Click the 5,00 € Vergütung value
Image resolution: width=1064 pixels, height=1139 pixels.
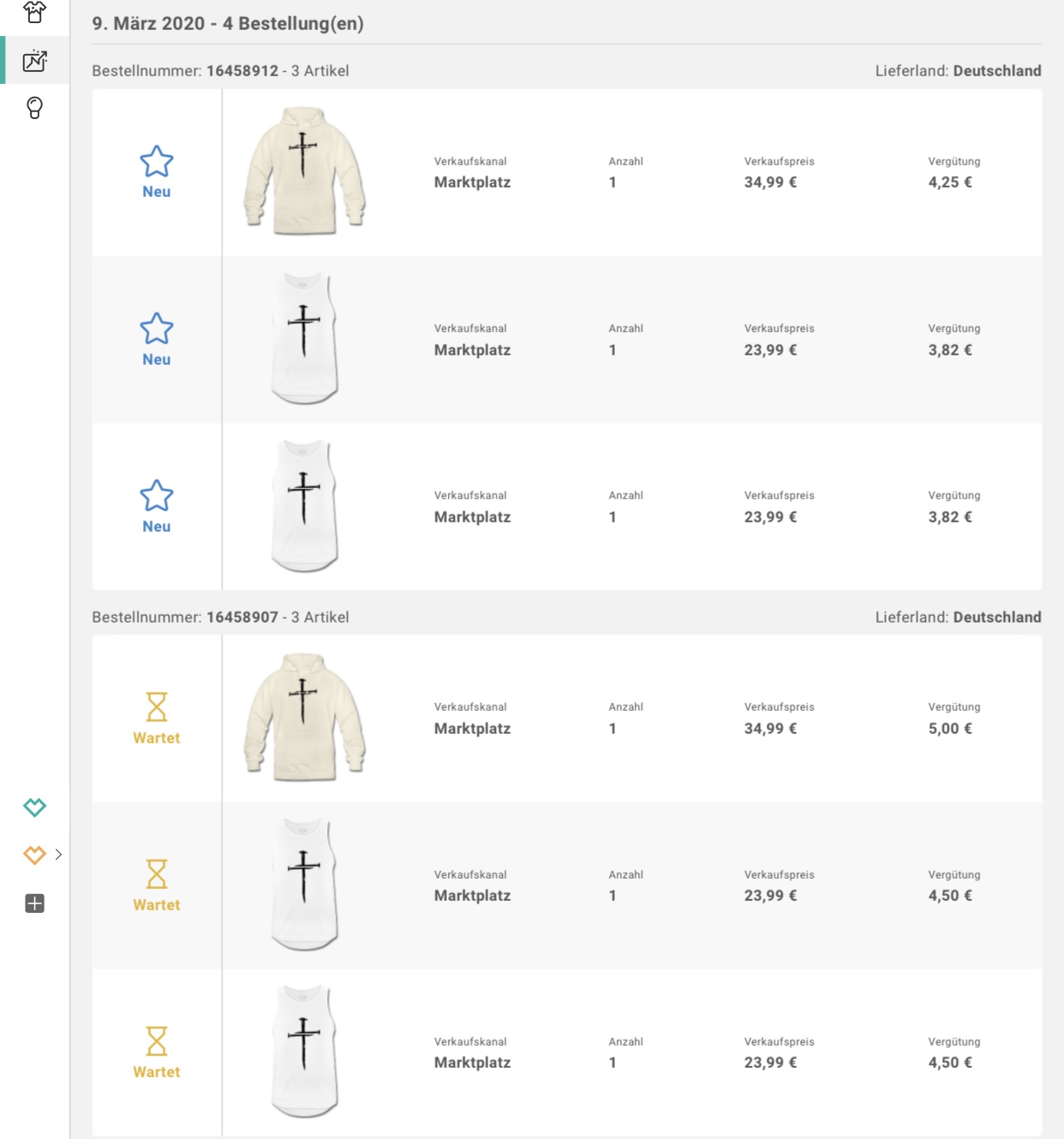click(949, 729)
